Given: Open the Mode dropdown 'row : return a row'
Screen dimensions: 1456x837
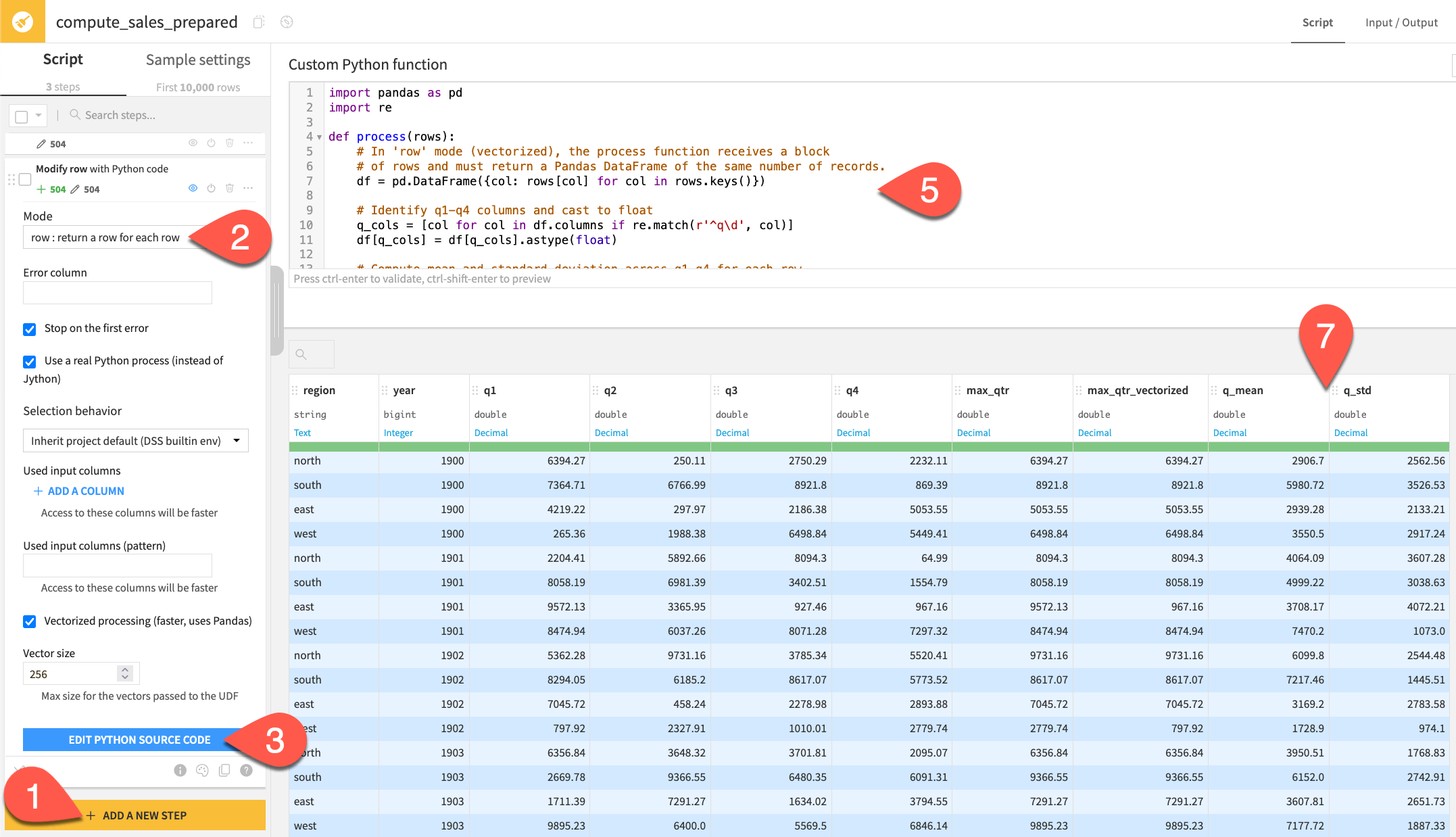Looking at the screenshot, I should pyautogui.click(x=118, y=237).
